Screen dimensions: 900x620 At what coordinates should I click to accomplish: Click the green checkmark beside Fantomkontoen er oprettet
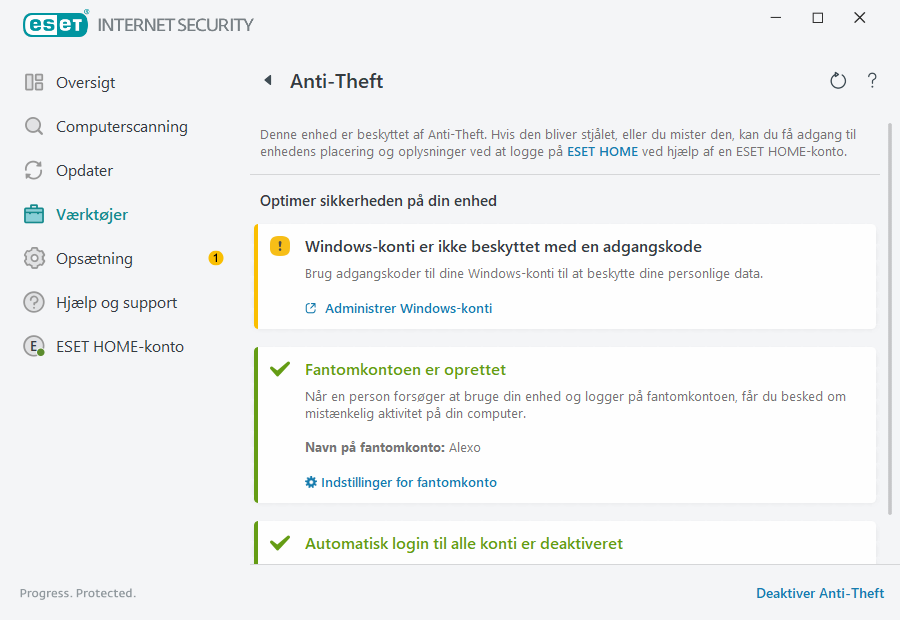(280, 368)
